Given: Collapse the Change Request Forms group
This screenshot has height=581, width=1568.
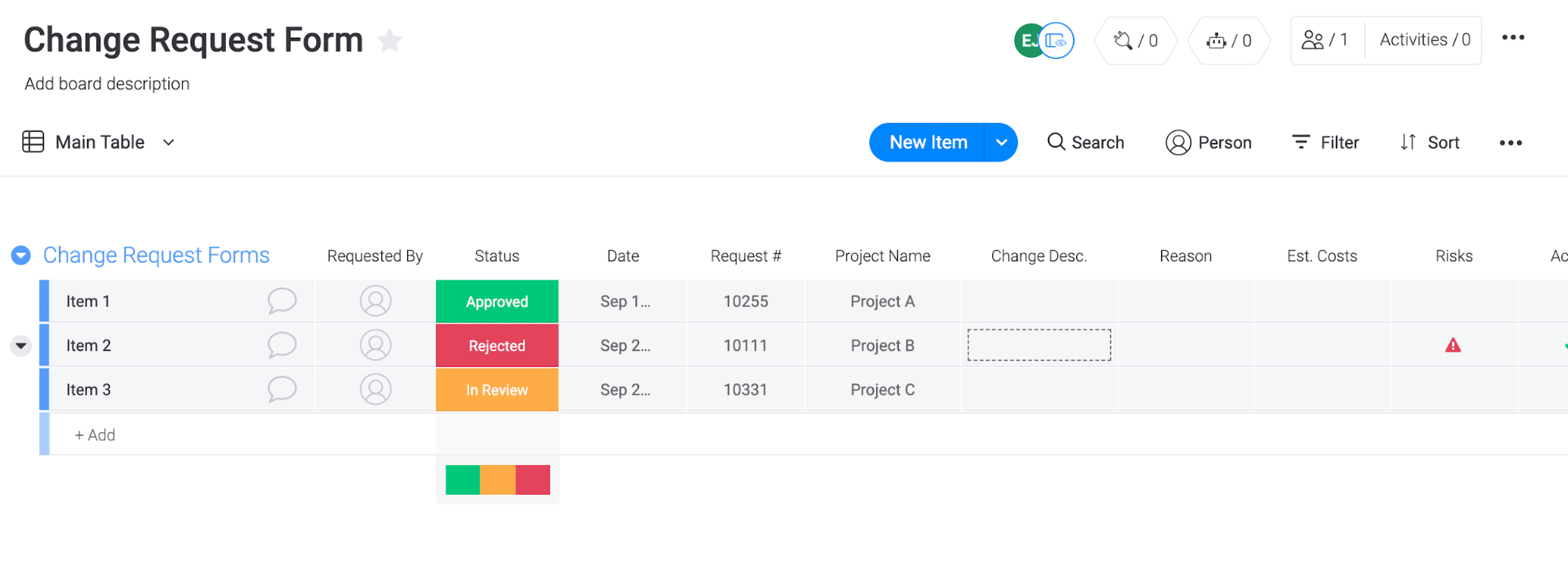Looking at the screenshot, I should click(21, 256).
